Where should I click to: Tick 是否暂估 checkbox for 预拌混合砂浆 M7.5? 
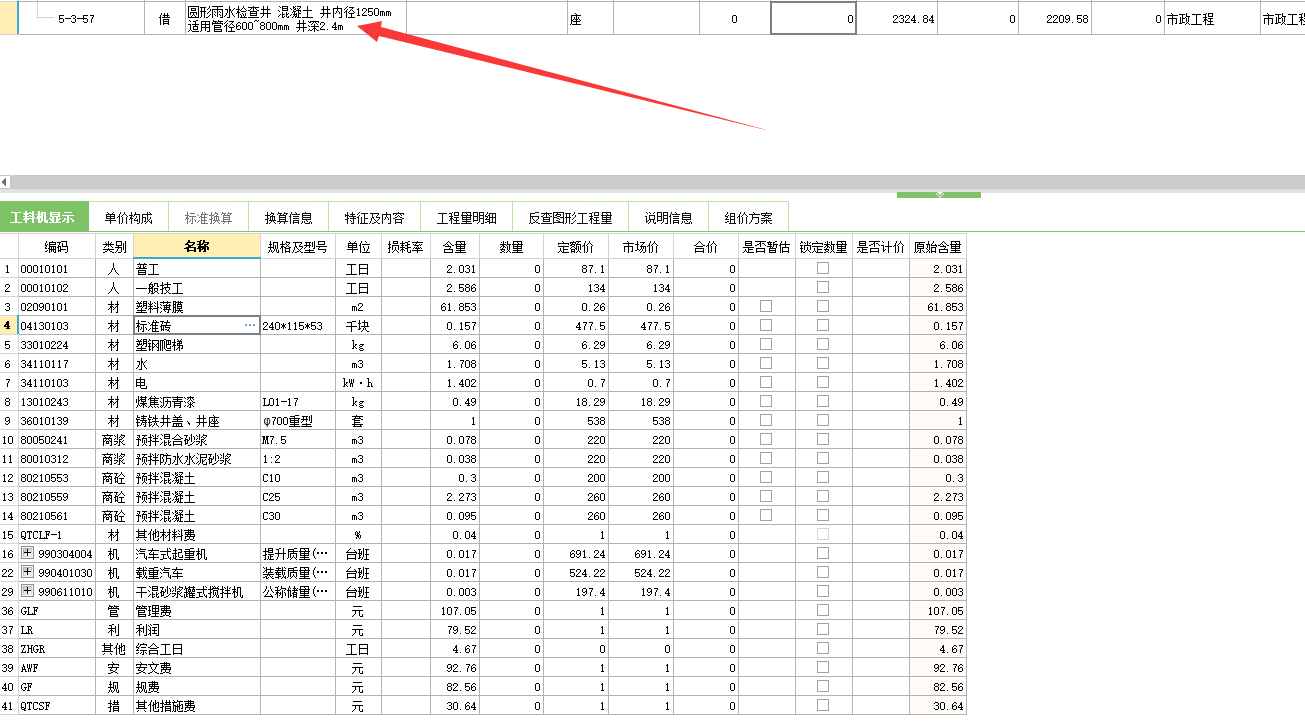[765, 439]
